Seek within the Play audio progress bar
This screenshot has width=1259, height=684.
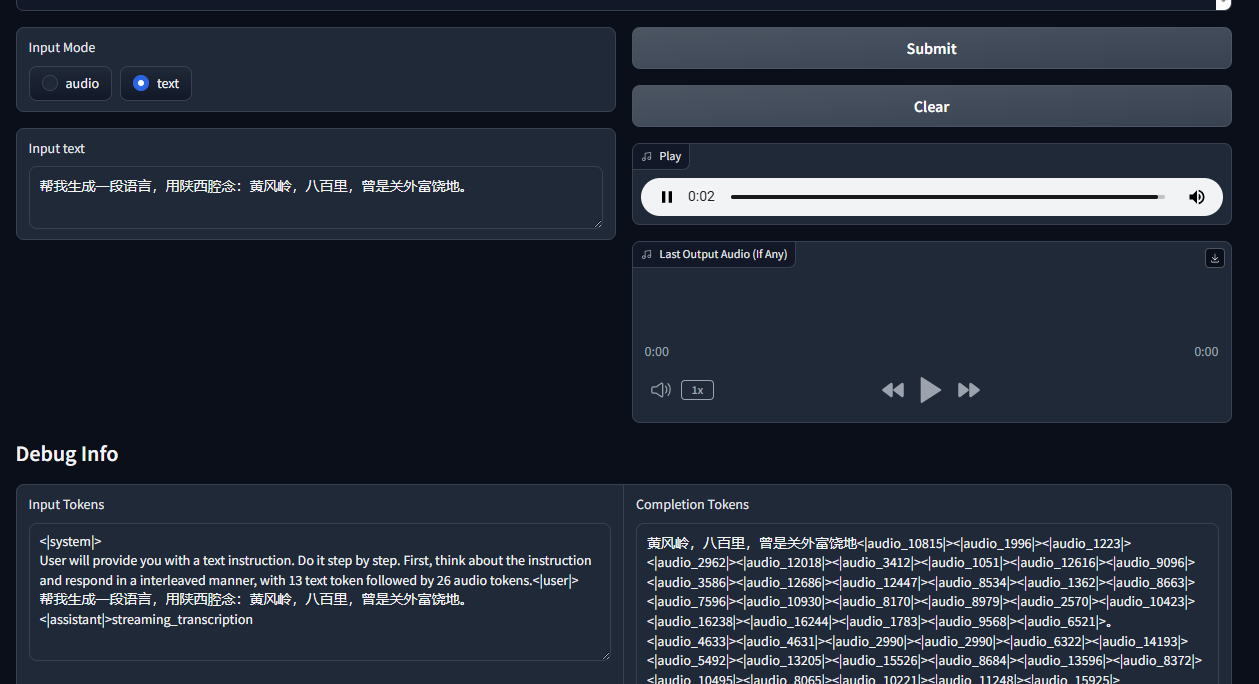click(947, 197)
